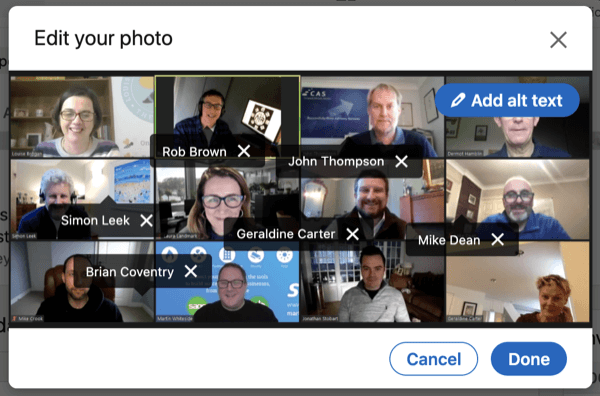Select the Mike Dean name tag
Screen dimensions: 600x396
tap(449, 240)
